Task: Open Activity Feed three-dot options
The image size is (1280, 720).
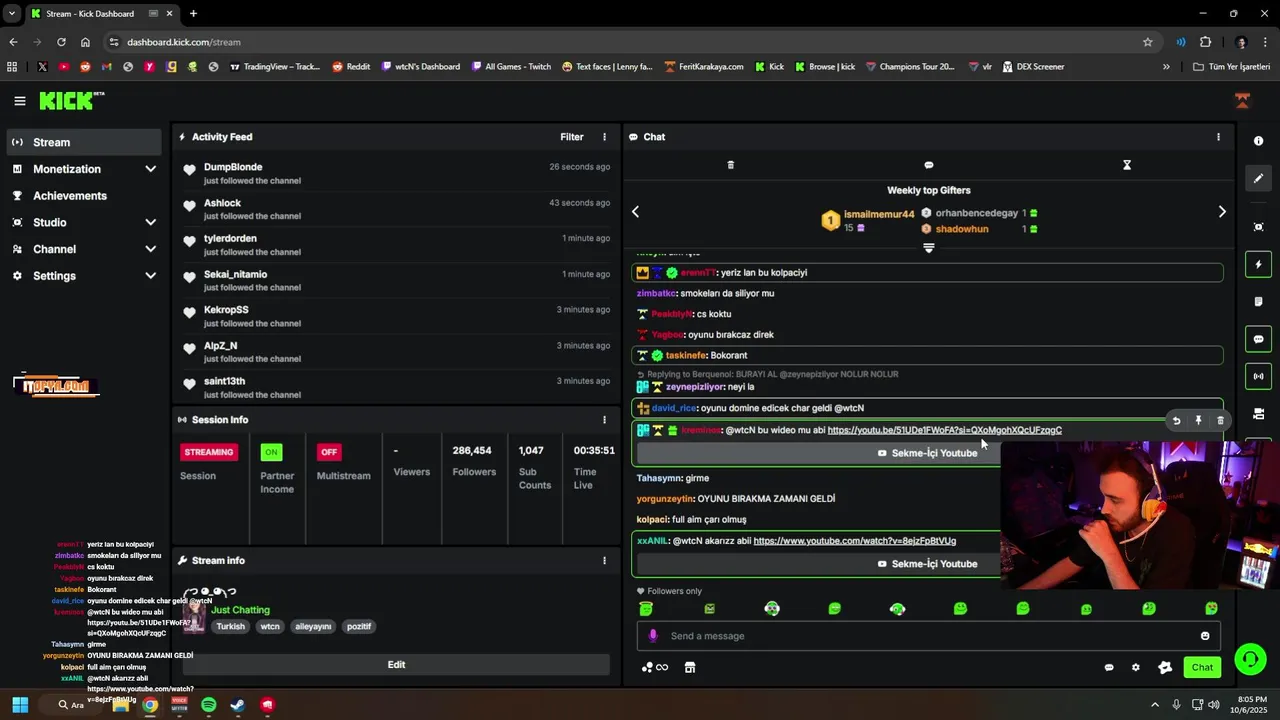Action: (x=603, y=137)
